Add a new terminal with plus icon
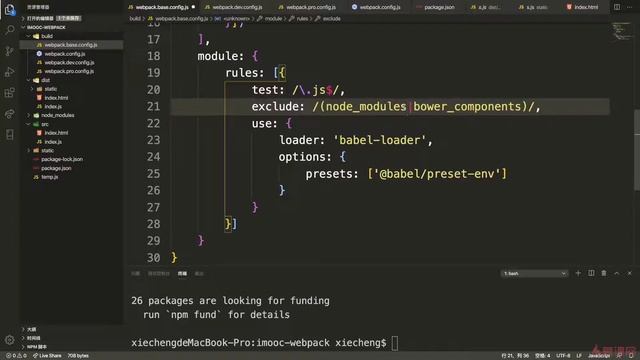Image resolution: width=640 pixels, height=360 pixels. tap(578, 273)
